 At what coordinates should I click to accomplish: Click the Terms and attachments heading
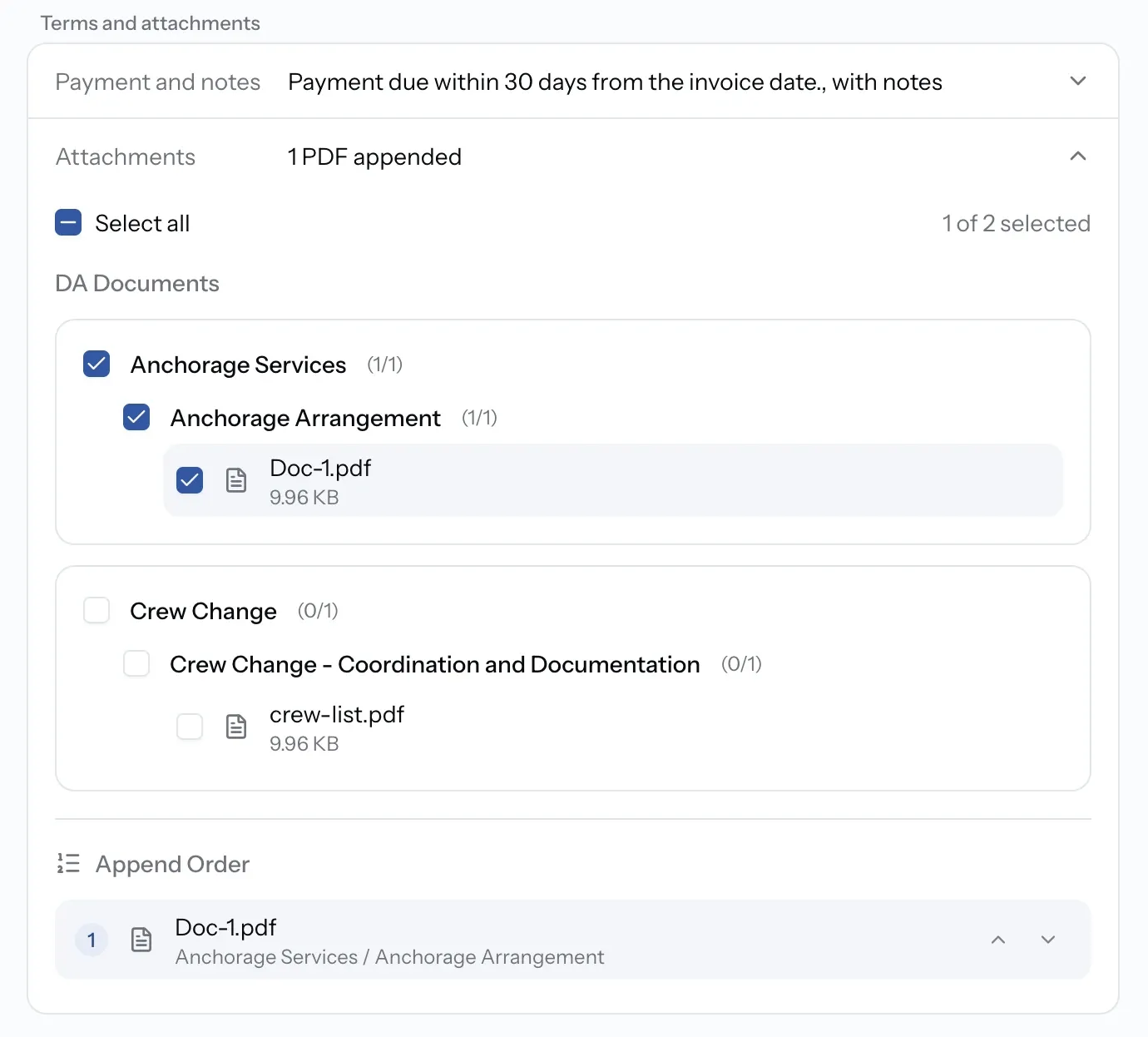point(151,23)
